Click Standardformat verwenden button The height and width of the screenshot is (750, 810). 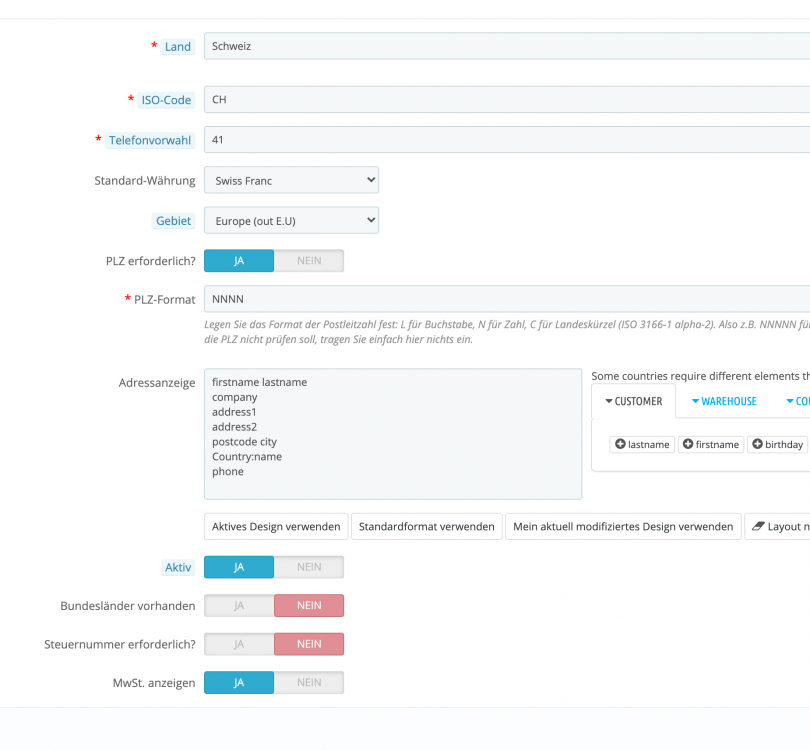[427, 526]
